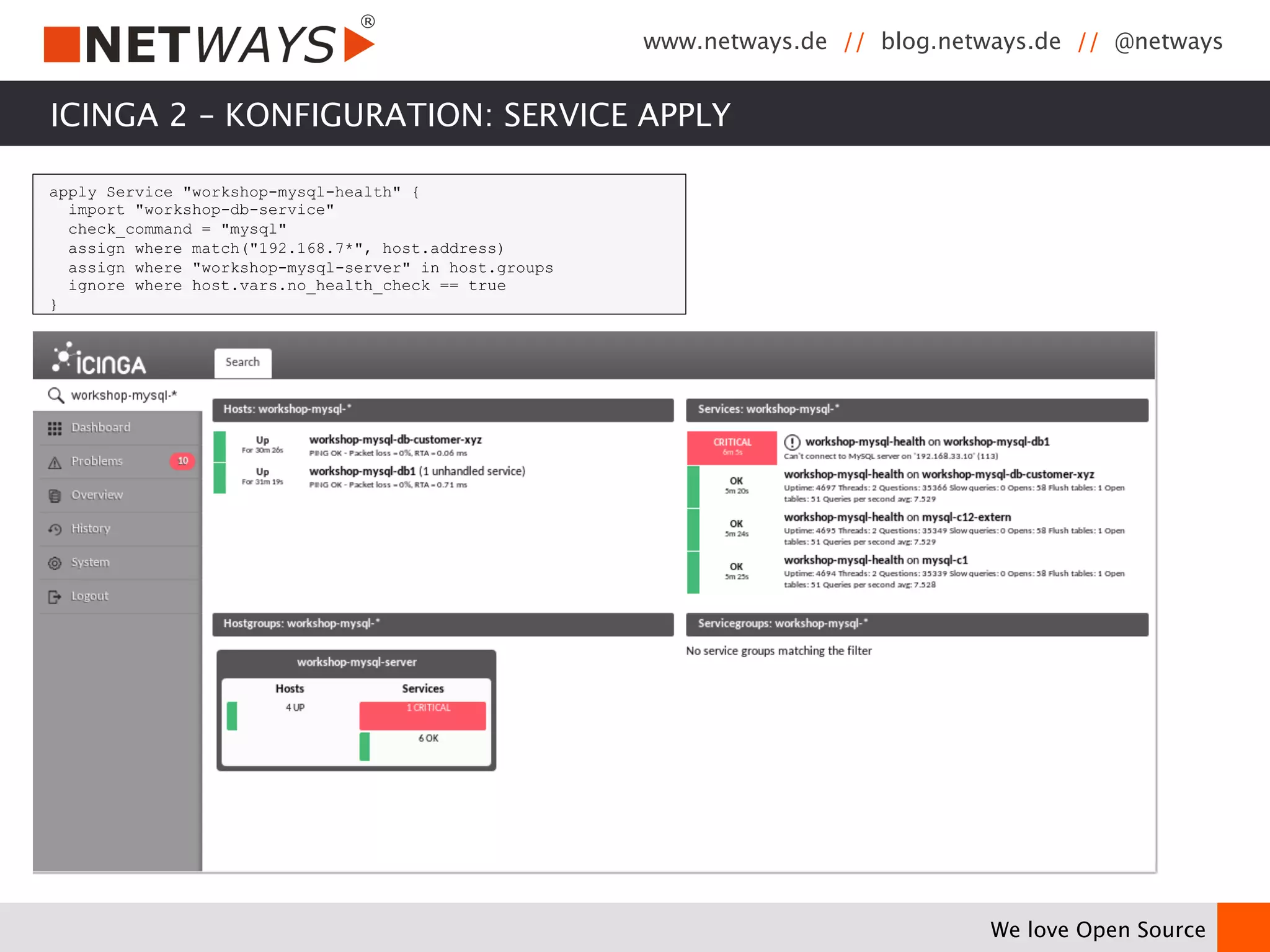The image size is (1270, 952).
Task: Click the Overview menu icon
Action: (x=55, y=496)
